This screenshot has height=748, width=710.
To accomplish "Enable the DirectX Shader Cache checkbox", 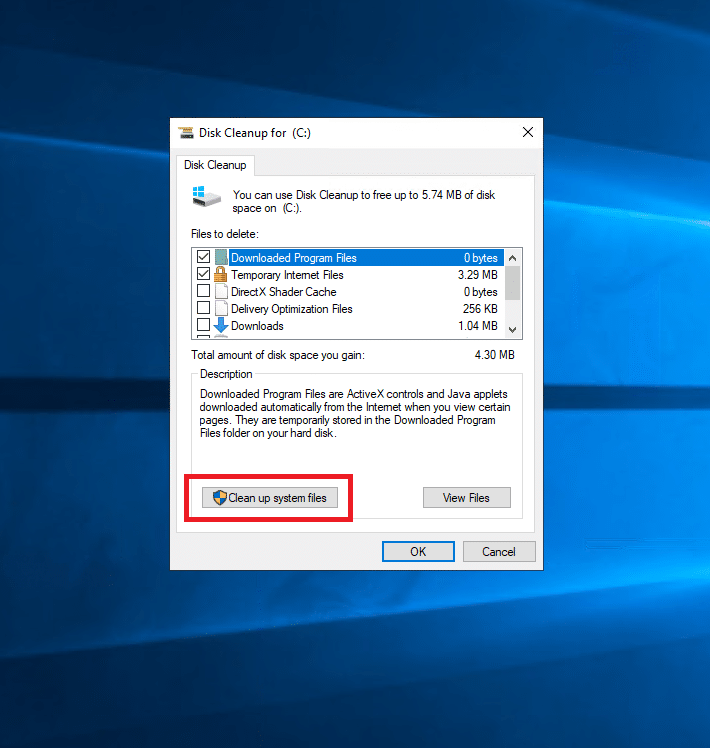I will tap(204, 292).
